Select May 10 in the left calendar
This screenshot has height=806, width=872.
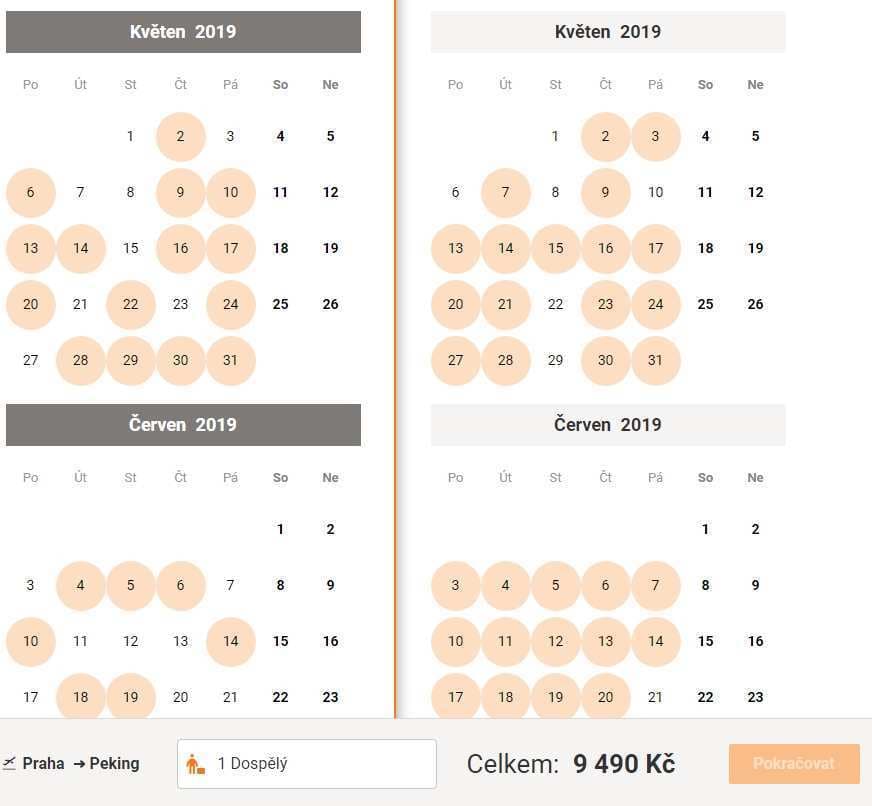coord(231,192)
